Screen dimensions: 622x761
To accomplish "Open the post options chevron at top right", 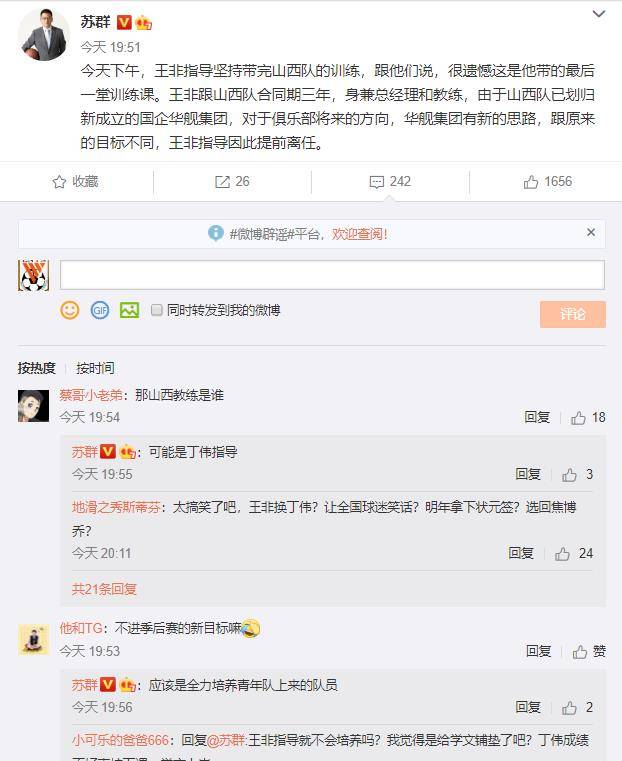I will coord(599,14).
